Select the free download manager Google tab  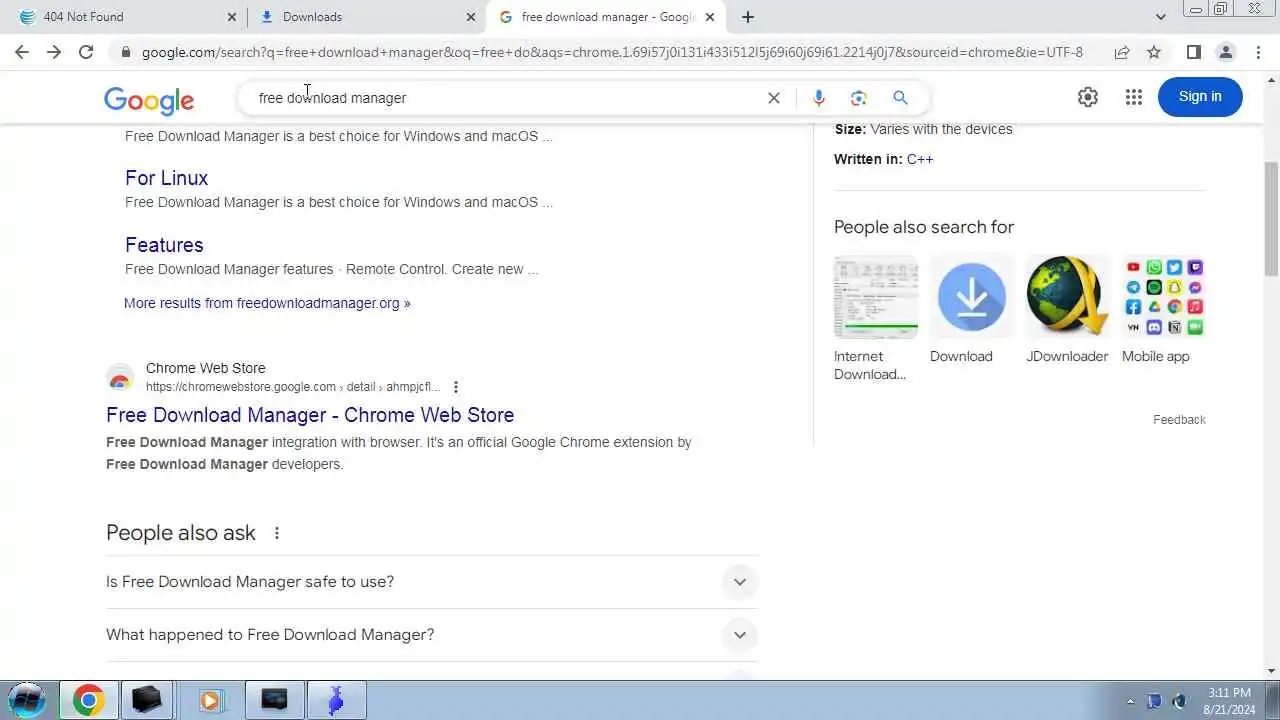coord(607,17)
